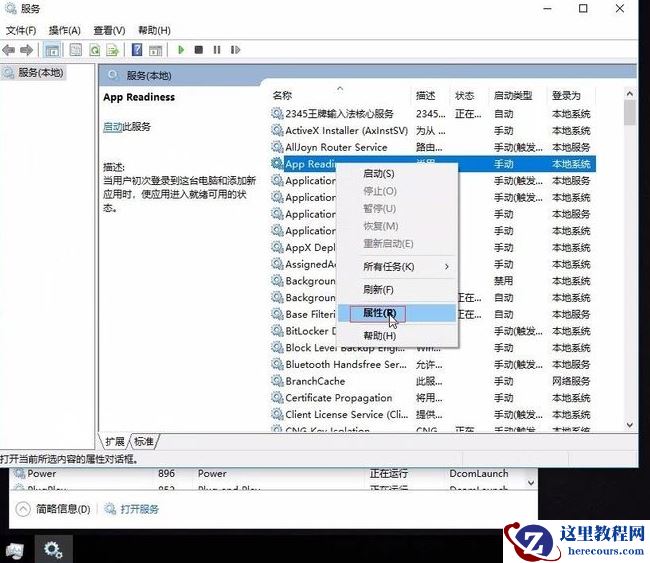Screen dimensions: 650x563
Task: Click the services list scroll-up arrow
Action: coord(630,94)
